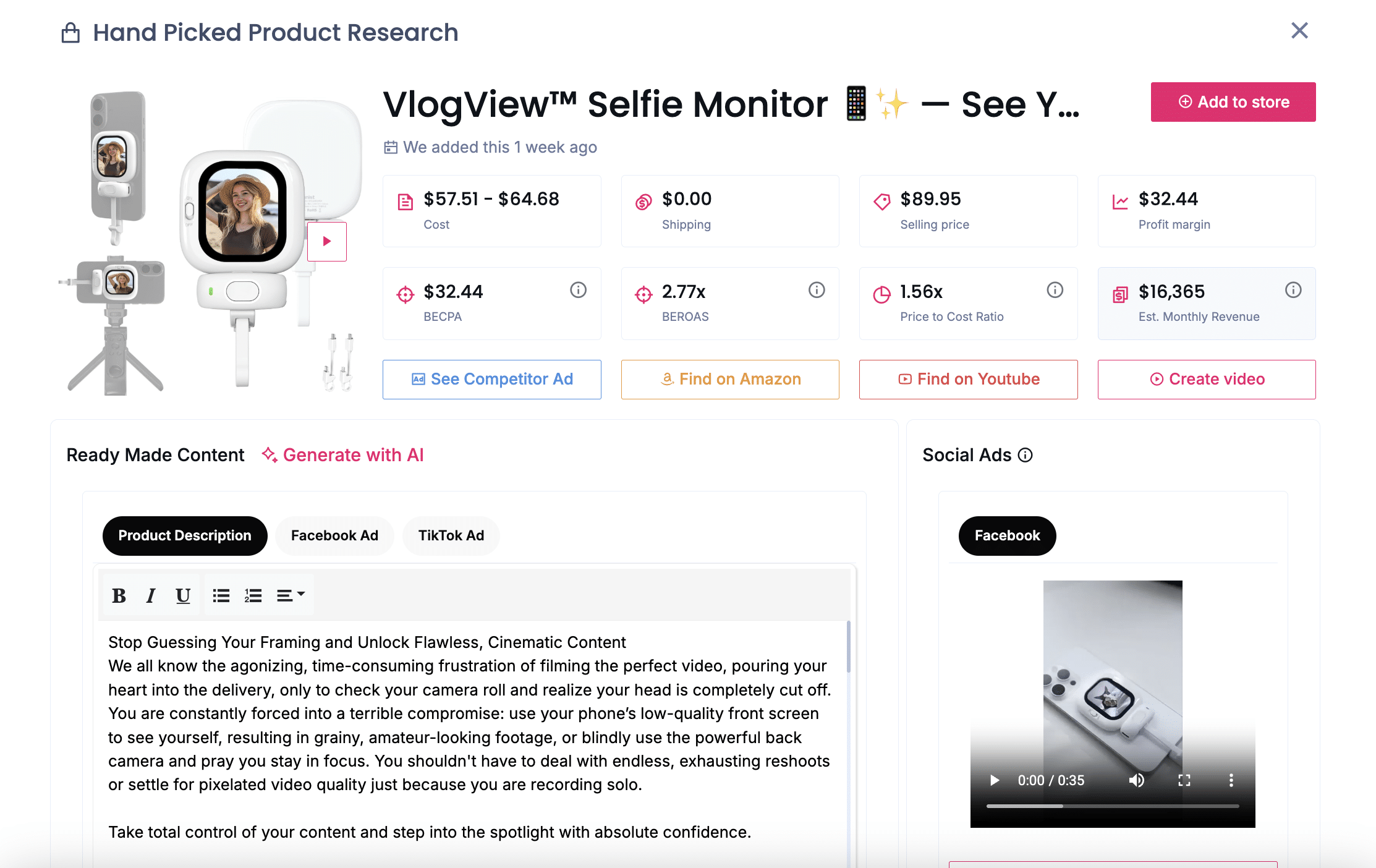Apply italic formatting
Image resolution: width=1376 pixels, height=868 pixels.
click(x=151, y=595)
